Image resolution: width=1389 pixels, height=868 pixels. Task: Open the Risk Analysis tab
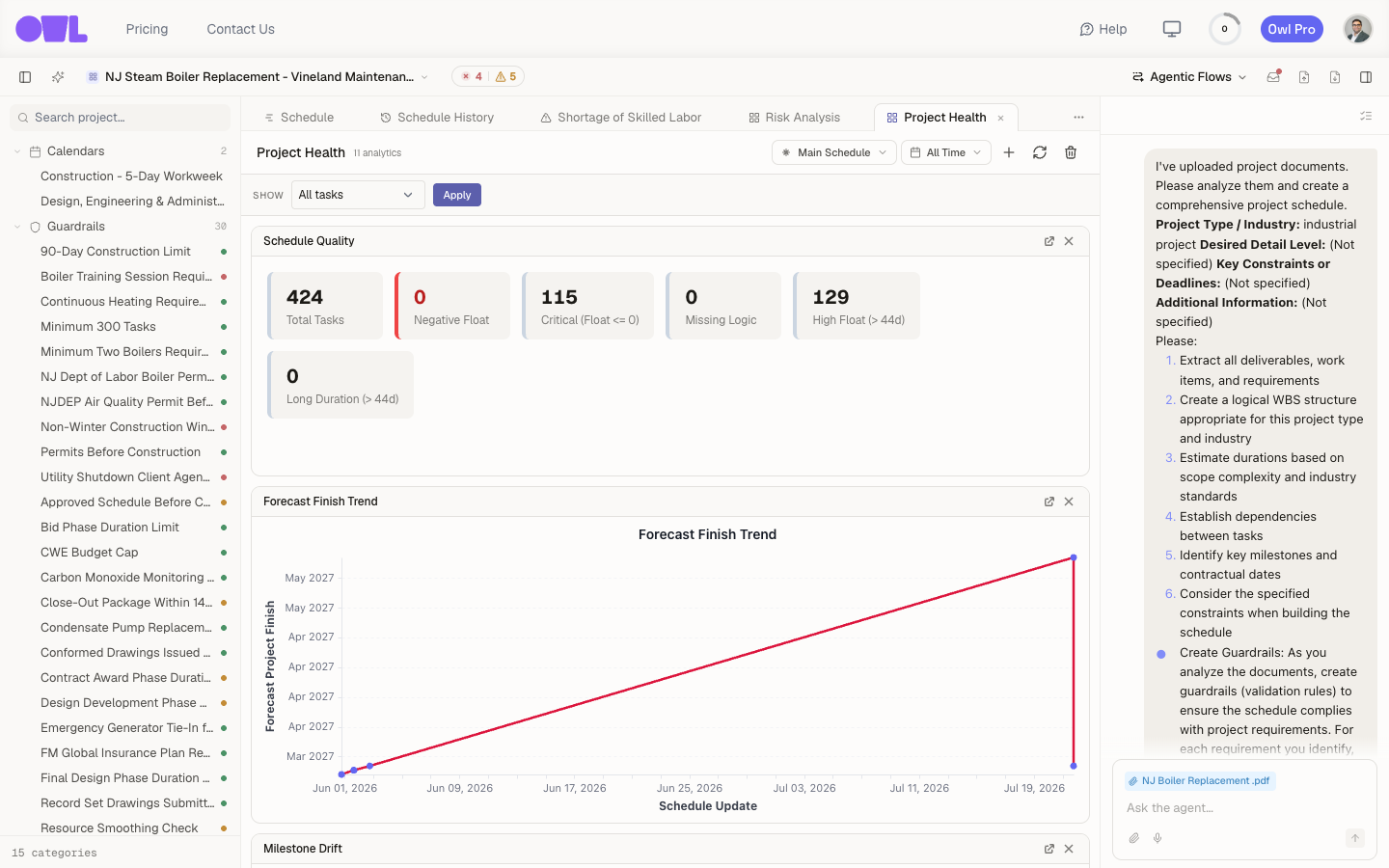794,118
